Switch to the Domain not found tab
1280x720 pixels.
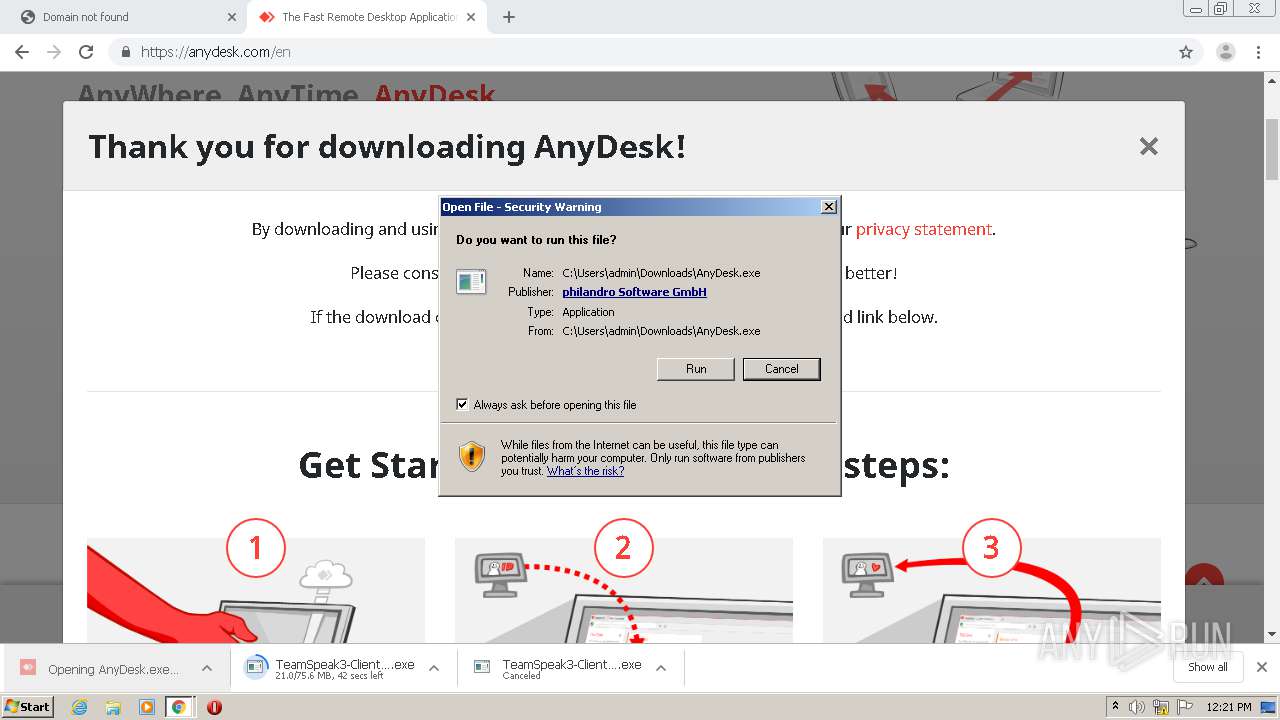click(125, 17)
